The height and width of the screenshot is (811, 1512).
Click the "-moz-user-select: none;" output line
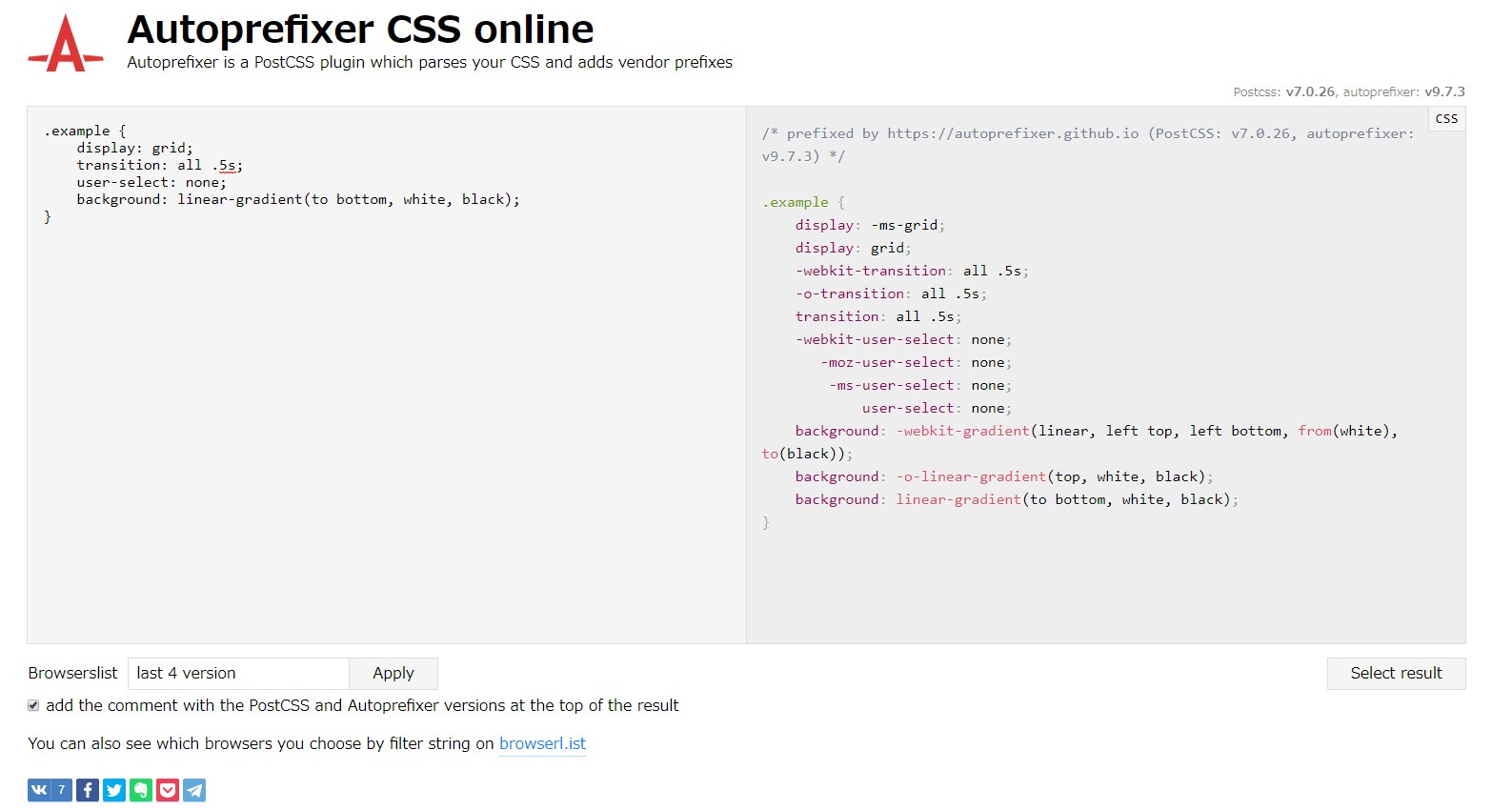pos(916,362)
